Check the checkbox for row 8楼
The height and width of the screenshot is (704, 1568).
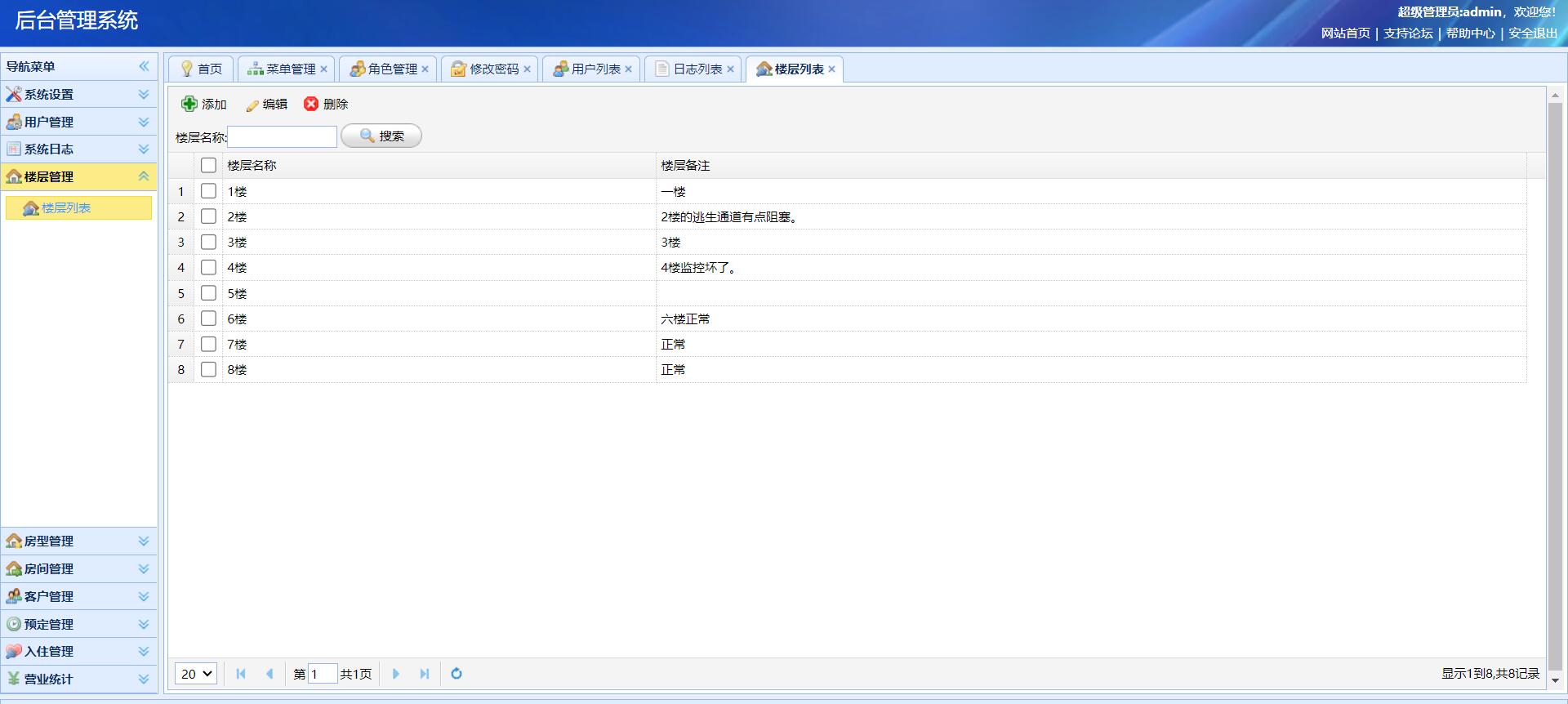pyautogui.click(x=208, y=369)
